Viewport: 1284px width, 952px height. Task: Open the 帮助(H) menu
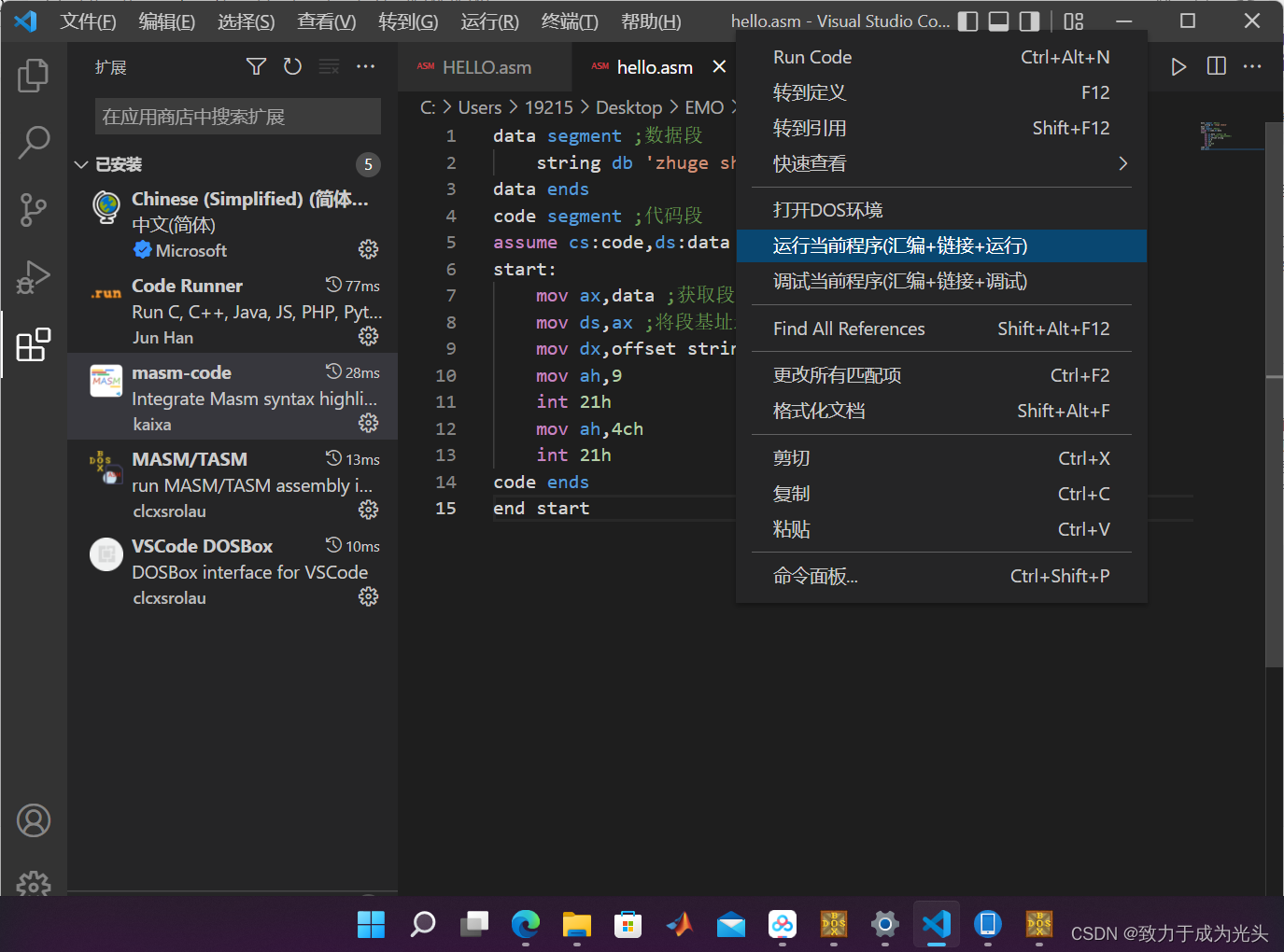pos(651,21)
